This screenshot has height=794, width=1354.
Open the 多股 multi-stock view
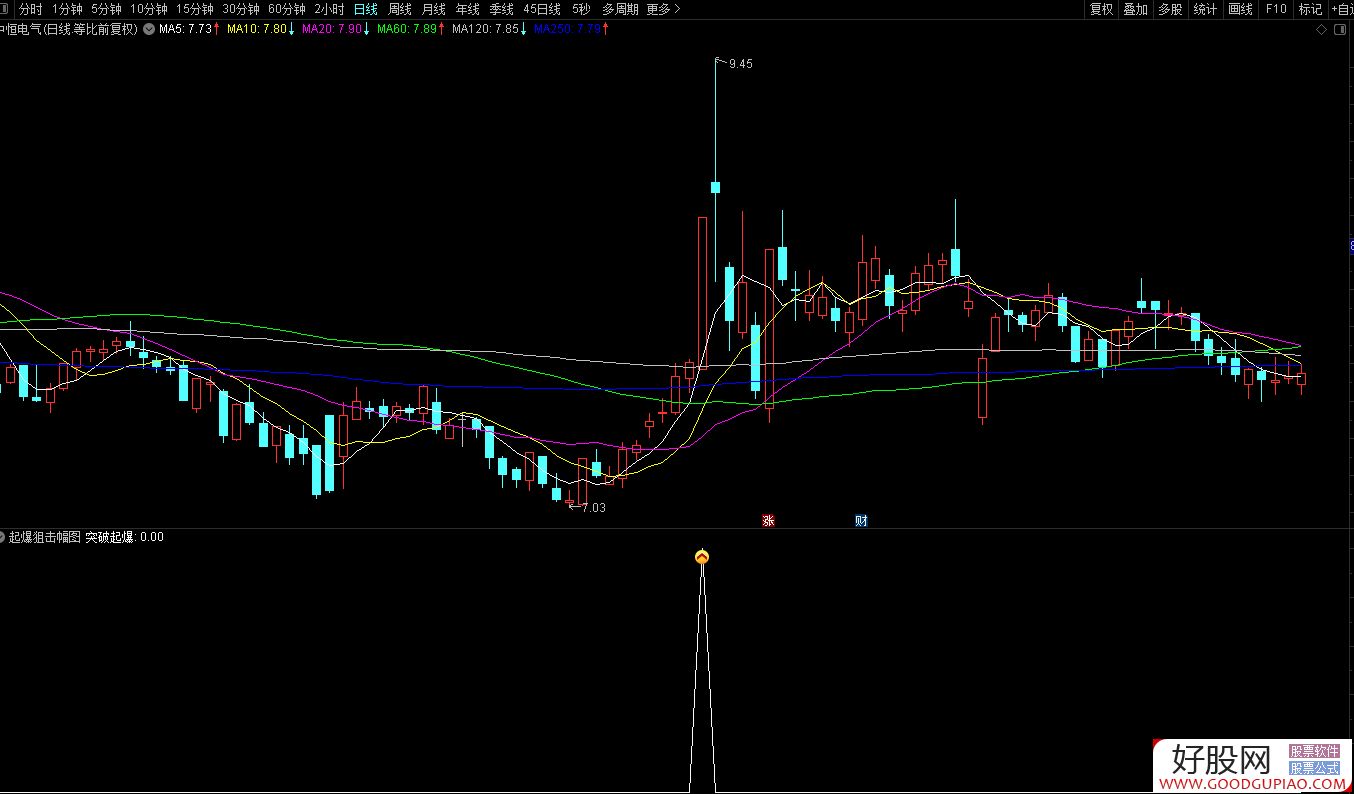[x=1170, y=9]
